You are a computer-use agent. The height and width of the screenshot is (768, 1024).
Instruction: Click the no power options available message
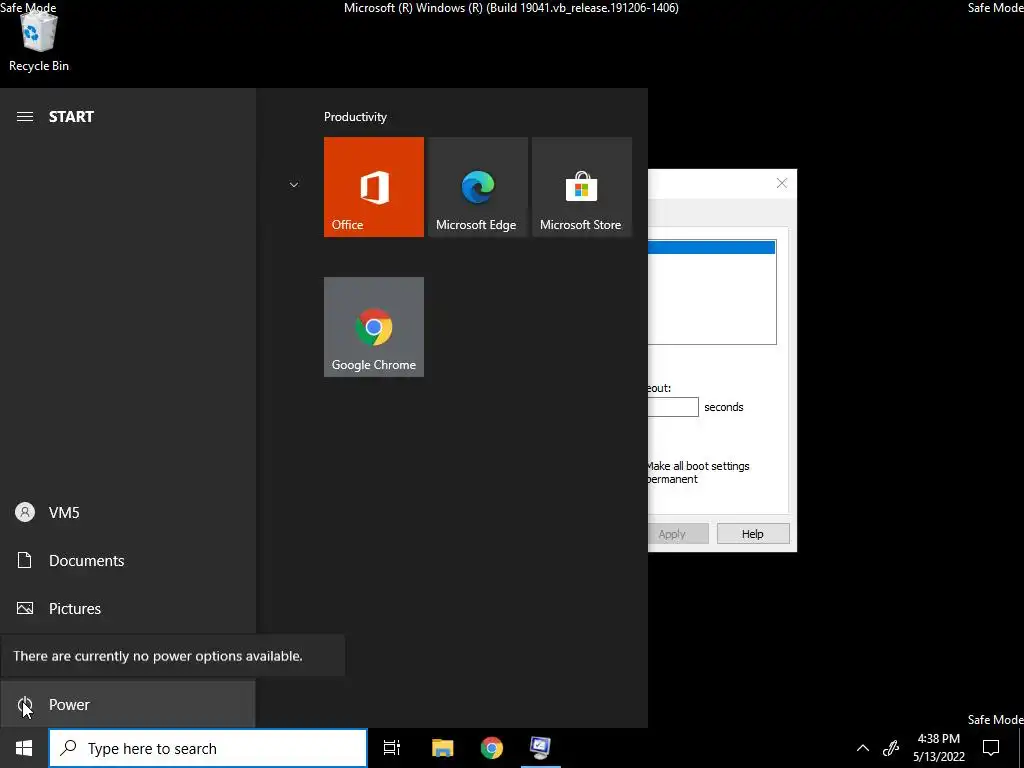coord(157,656)
